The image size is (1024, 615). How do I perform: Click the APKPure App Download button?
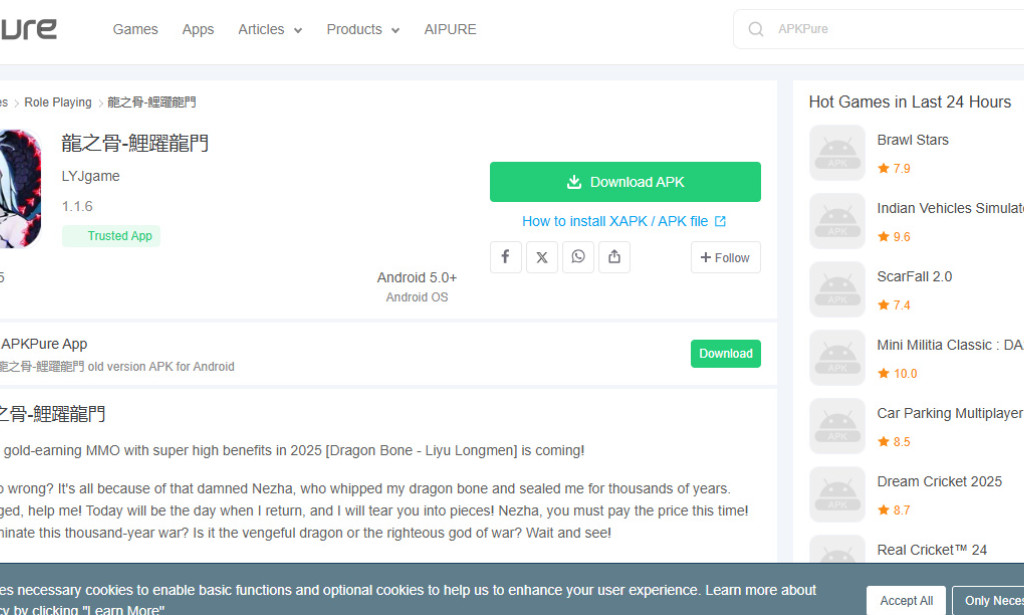point(725,354)
